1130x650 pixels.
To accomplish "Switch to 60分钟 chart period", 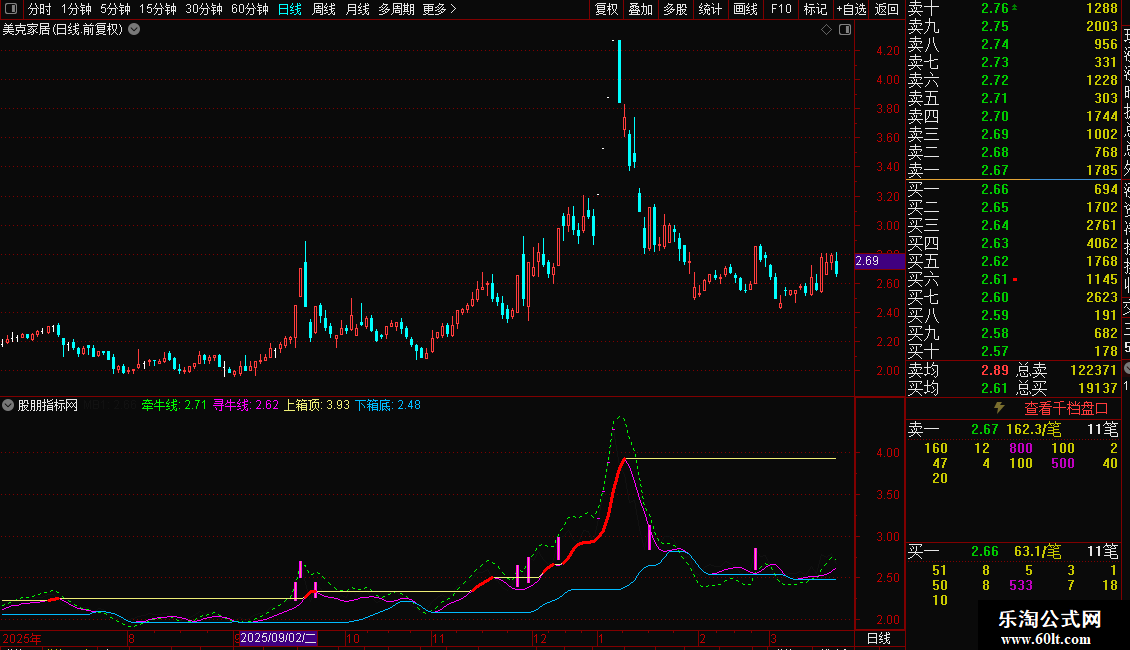I will pos(249,9).
